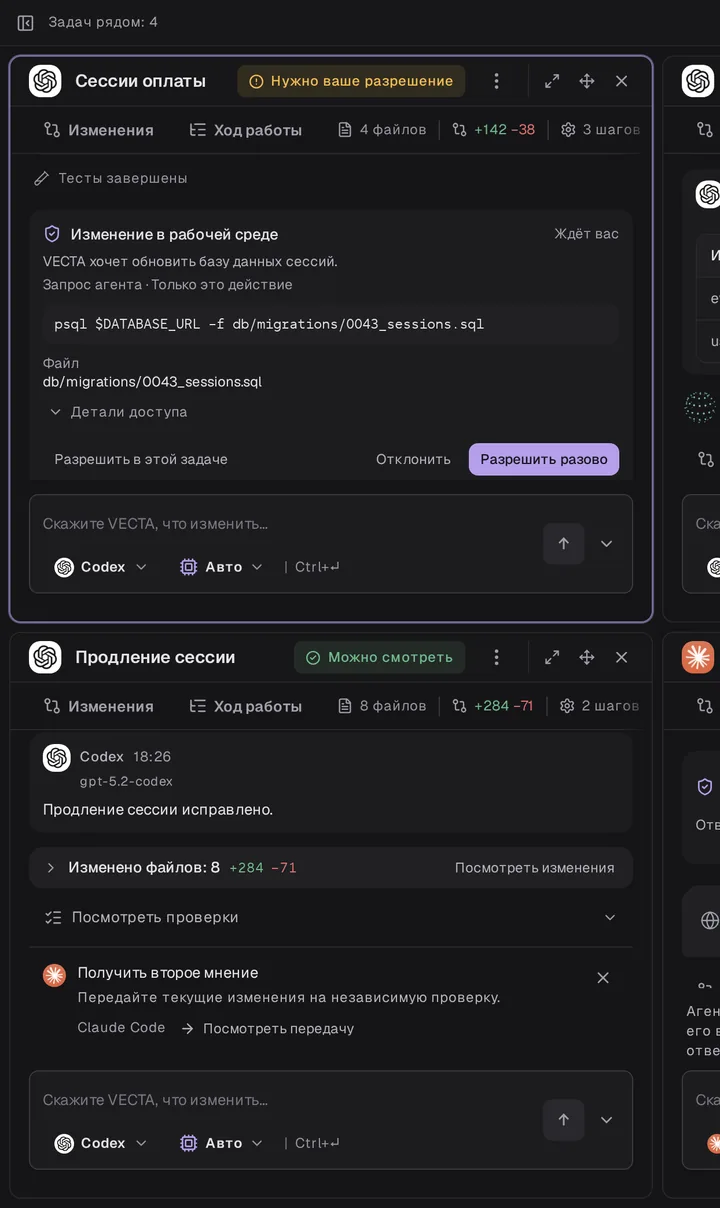Expand the Сессии оплаты card to fullscreen
720x1208 pixels.
pos(552,81)
